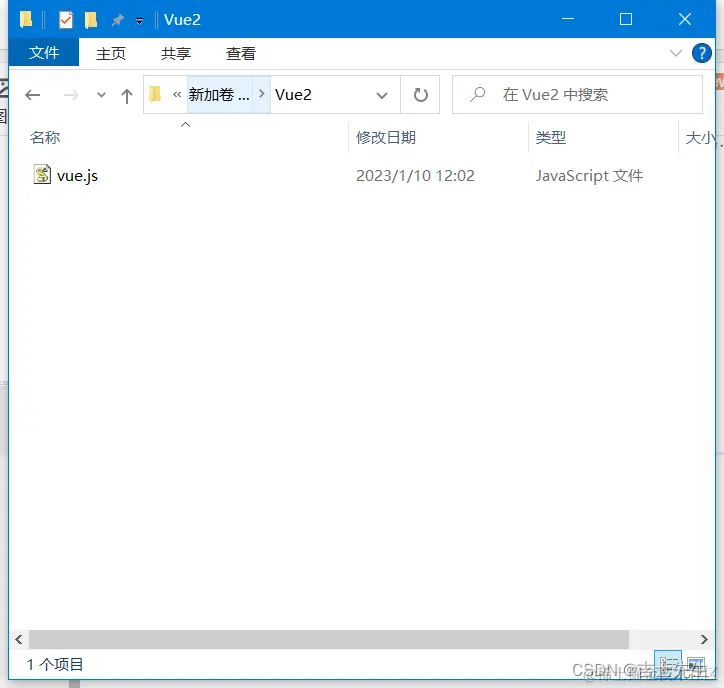Image resolution: width=724 pixels, height=688 pixels.
Task: Expand the ribbon with the chevron
Action: (676, 53)
